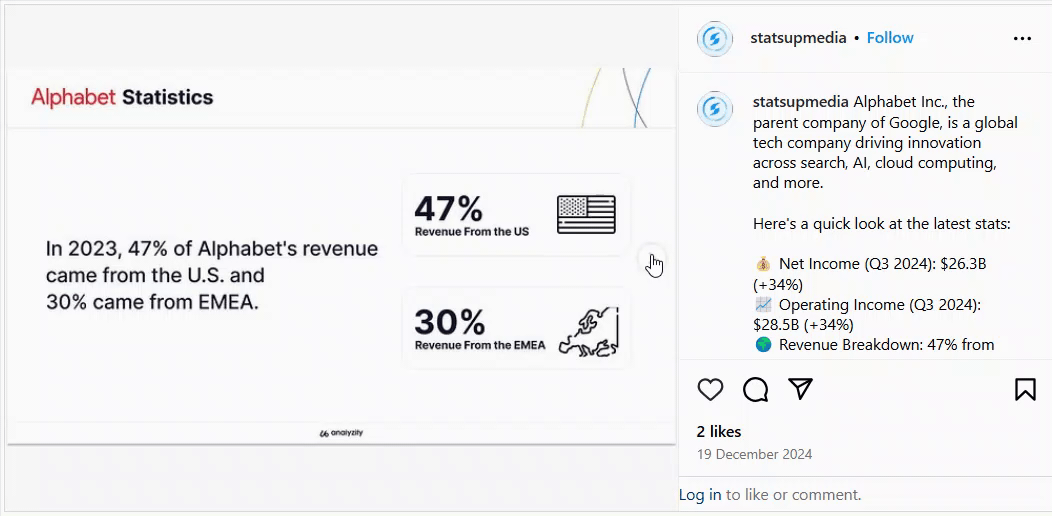
Task: Click the 'Operating Income (Q3 2024)' caption line
Action: click(867, 315)
